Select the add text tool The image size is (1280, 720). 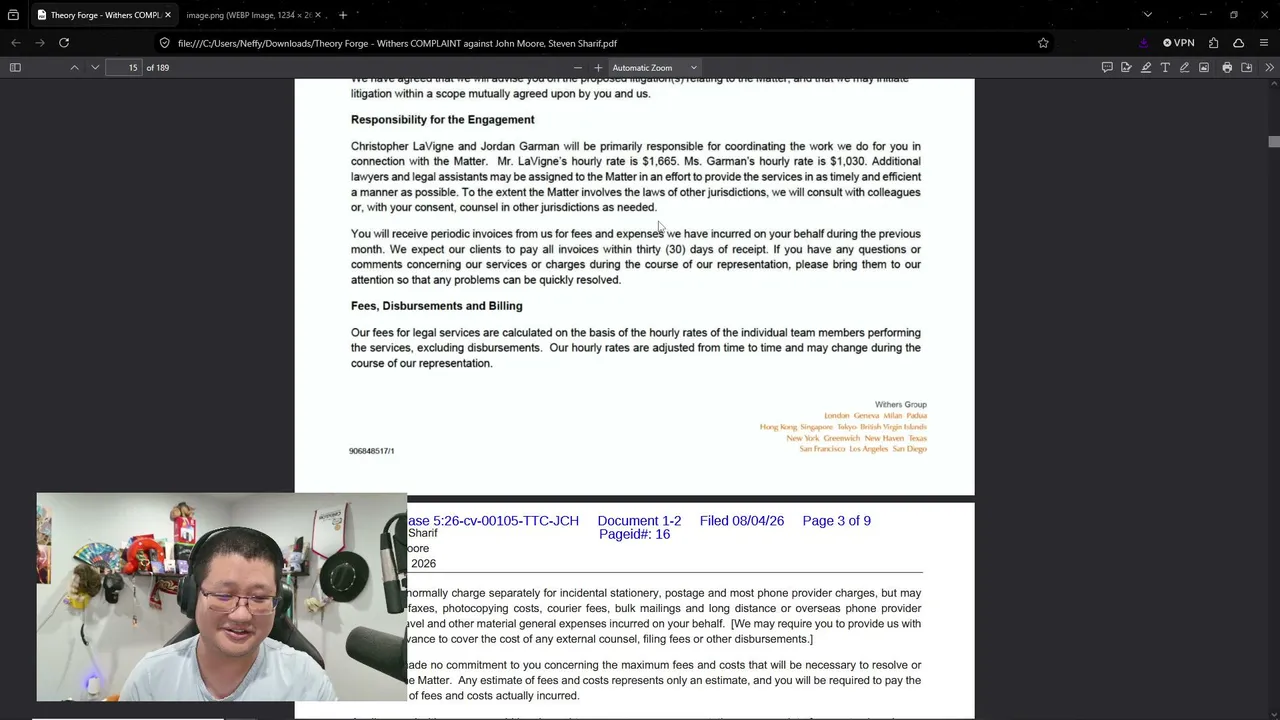click(x=1165, y=67)
